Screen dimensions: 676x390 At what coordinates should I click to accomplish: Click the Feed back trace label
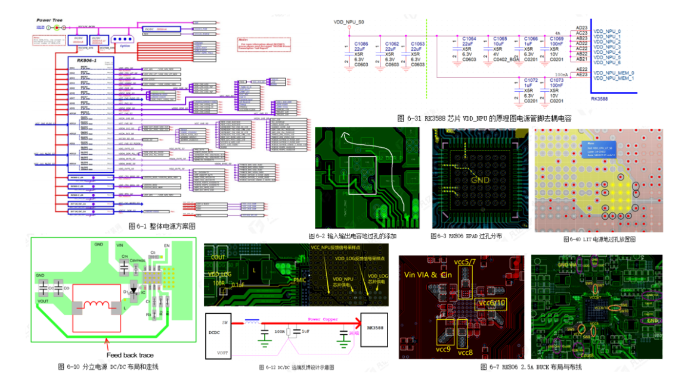(x=130, y=355)
